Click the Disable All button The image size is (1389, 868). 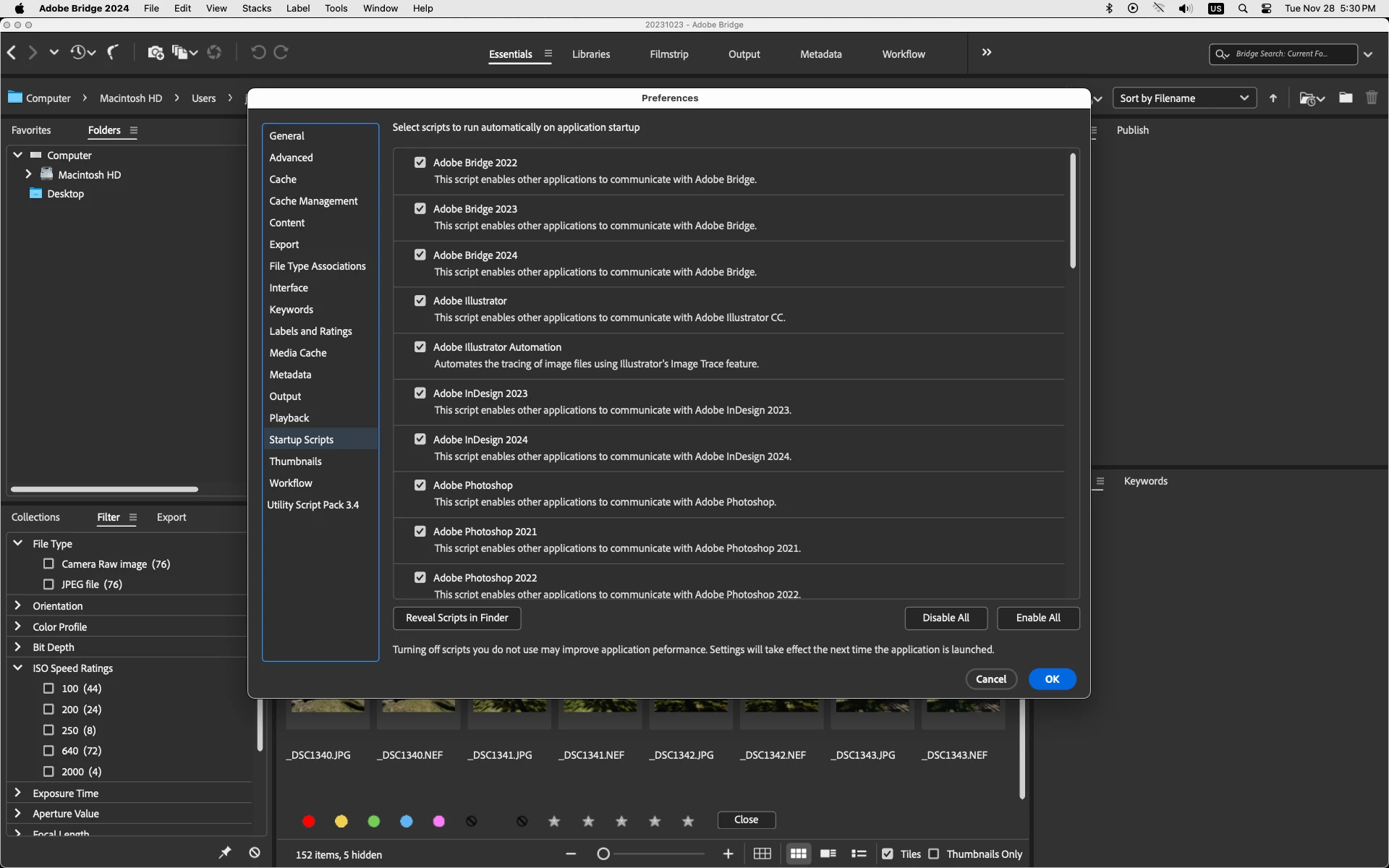tap(946, 618)
